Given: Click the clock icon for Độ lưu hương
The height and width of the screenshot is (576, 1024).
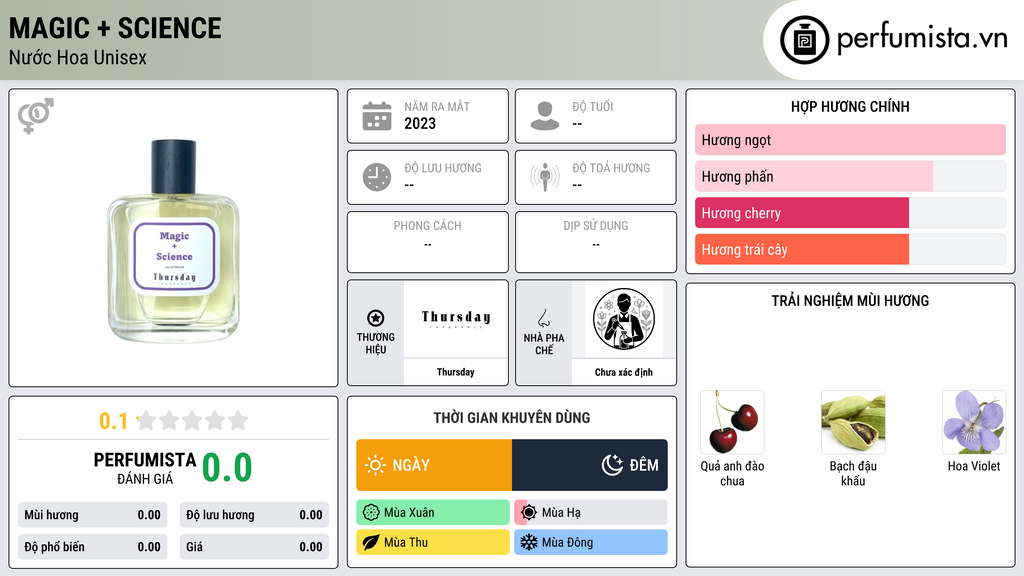Looking at the screenshot, I should [x=377, y=177].
